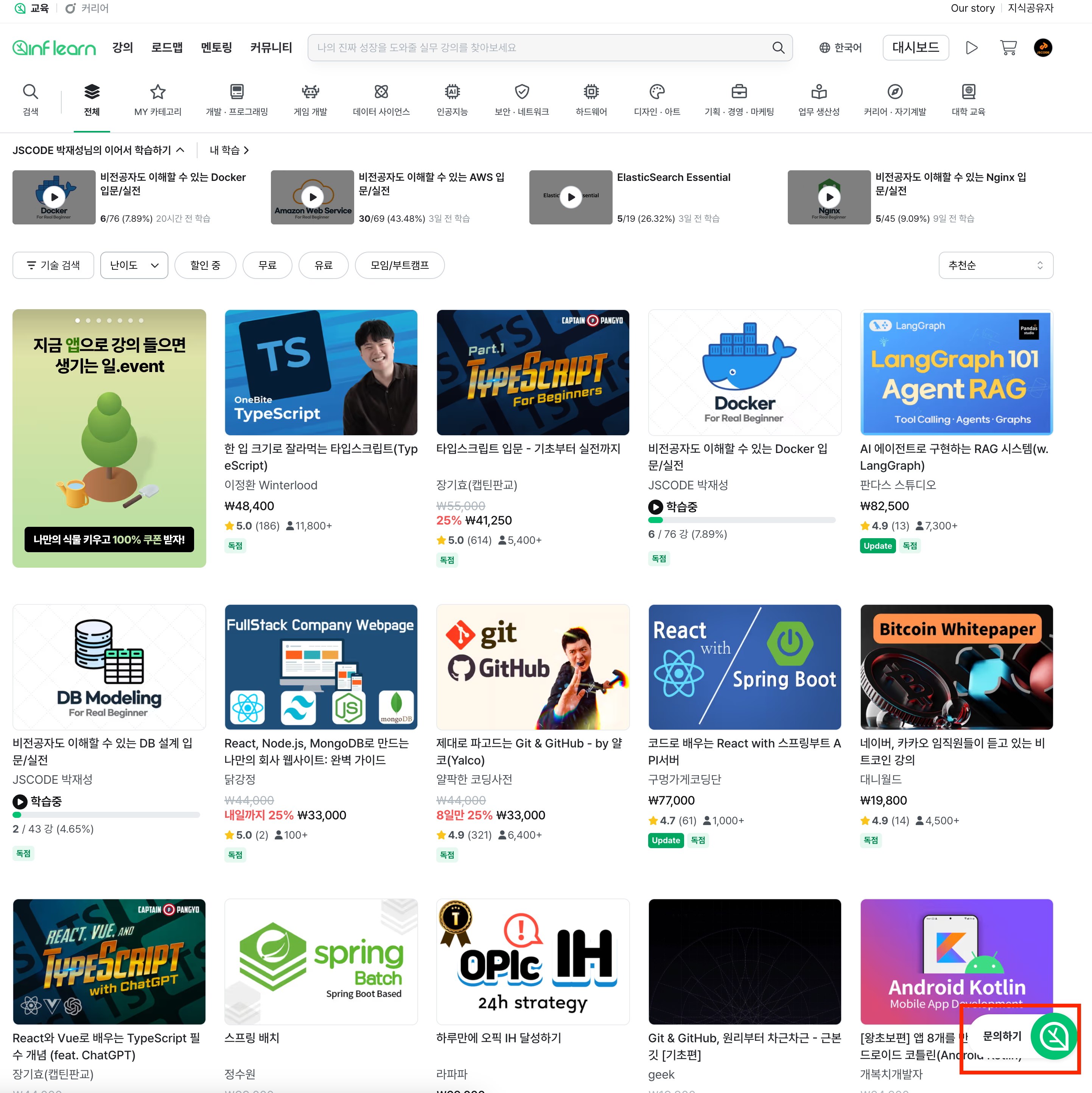Image resolution: width=1092 pixels, height=1093 pixels.
Task: Select the 업무 생산성 category
Action: (x=818, y=100)
